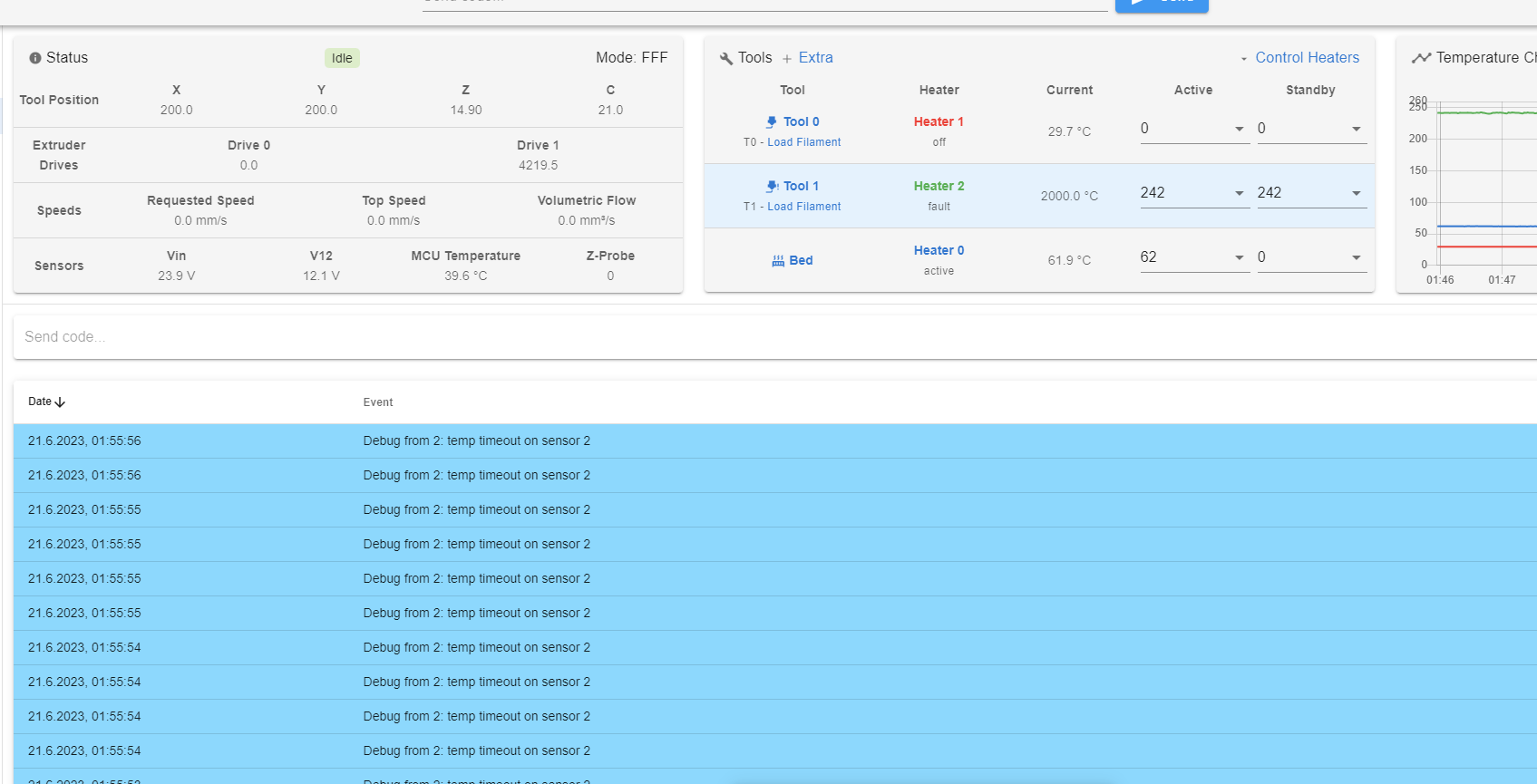Click the Event column header
This screenshot has height=784, width=1537.
[378, 402]
